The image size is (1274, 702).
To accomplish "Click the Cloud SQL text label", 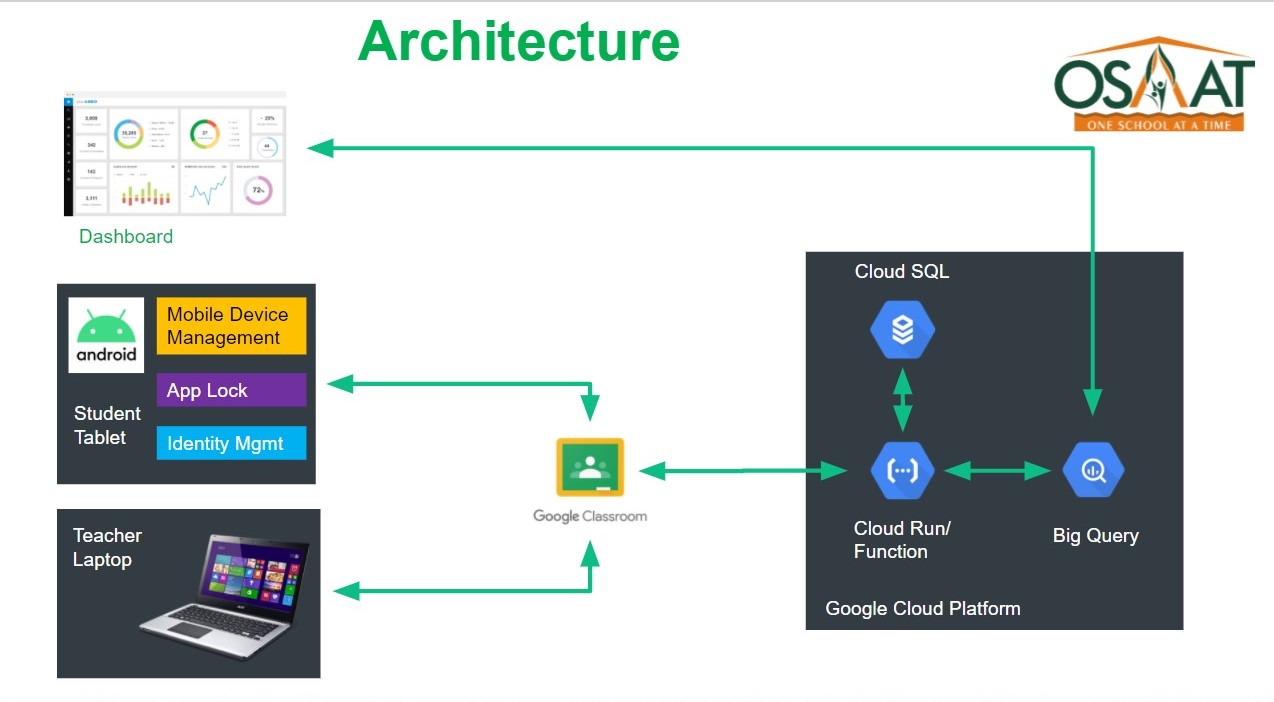I will (x=901, y=272).
